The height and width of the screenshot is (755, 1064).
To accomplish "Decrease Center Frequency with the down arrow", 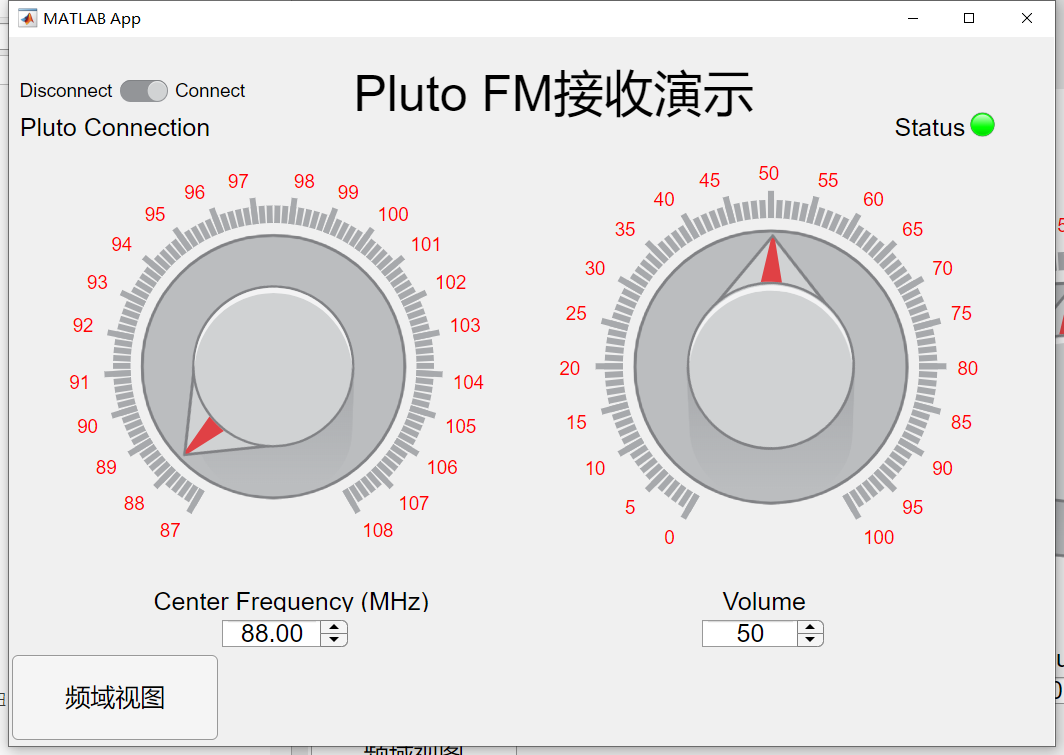I will (x=334, y=639).
